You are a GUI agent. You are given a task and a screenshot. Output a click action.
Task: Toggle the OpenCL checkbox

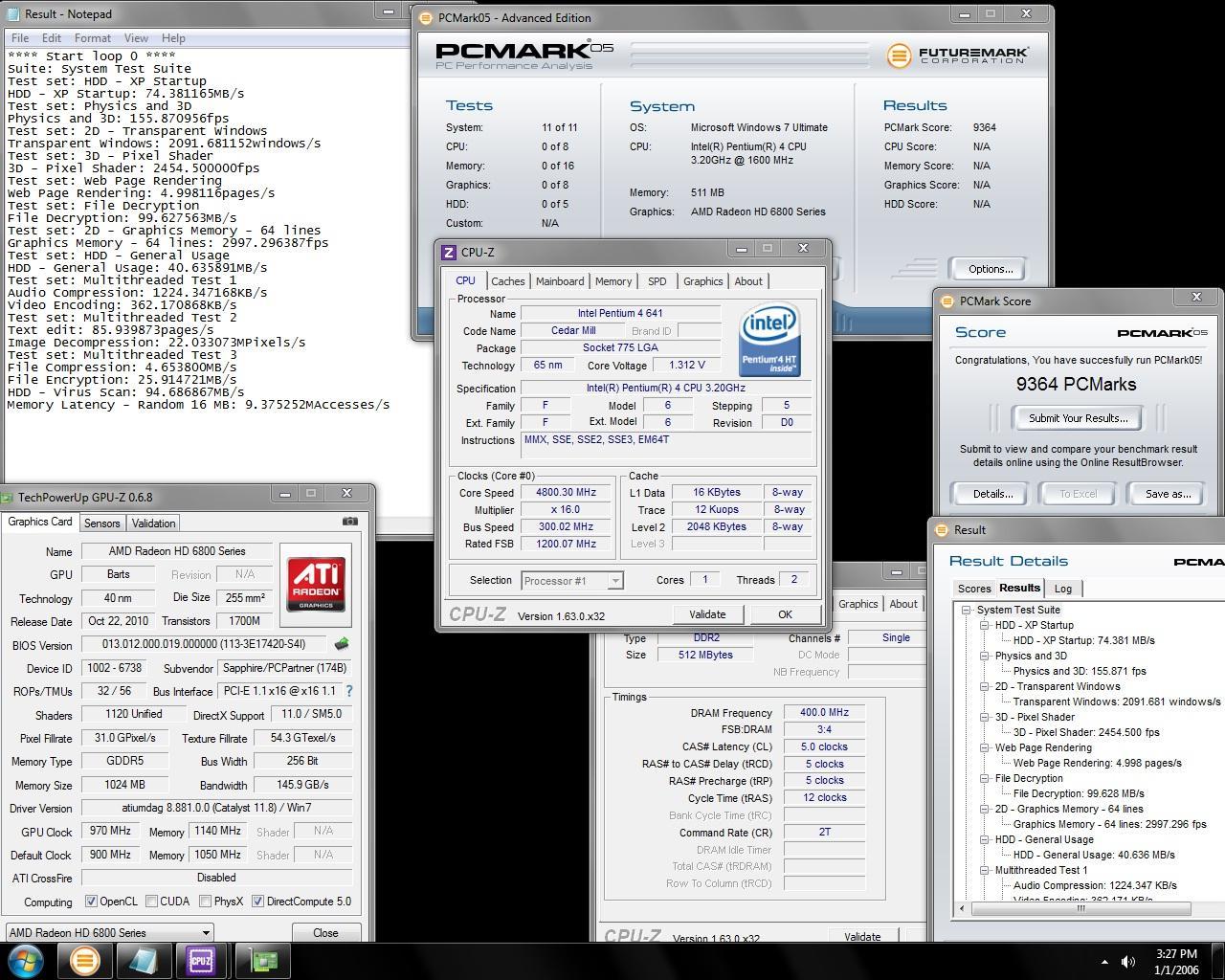point(91,902)
